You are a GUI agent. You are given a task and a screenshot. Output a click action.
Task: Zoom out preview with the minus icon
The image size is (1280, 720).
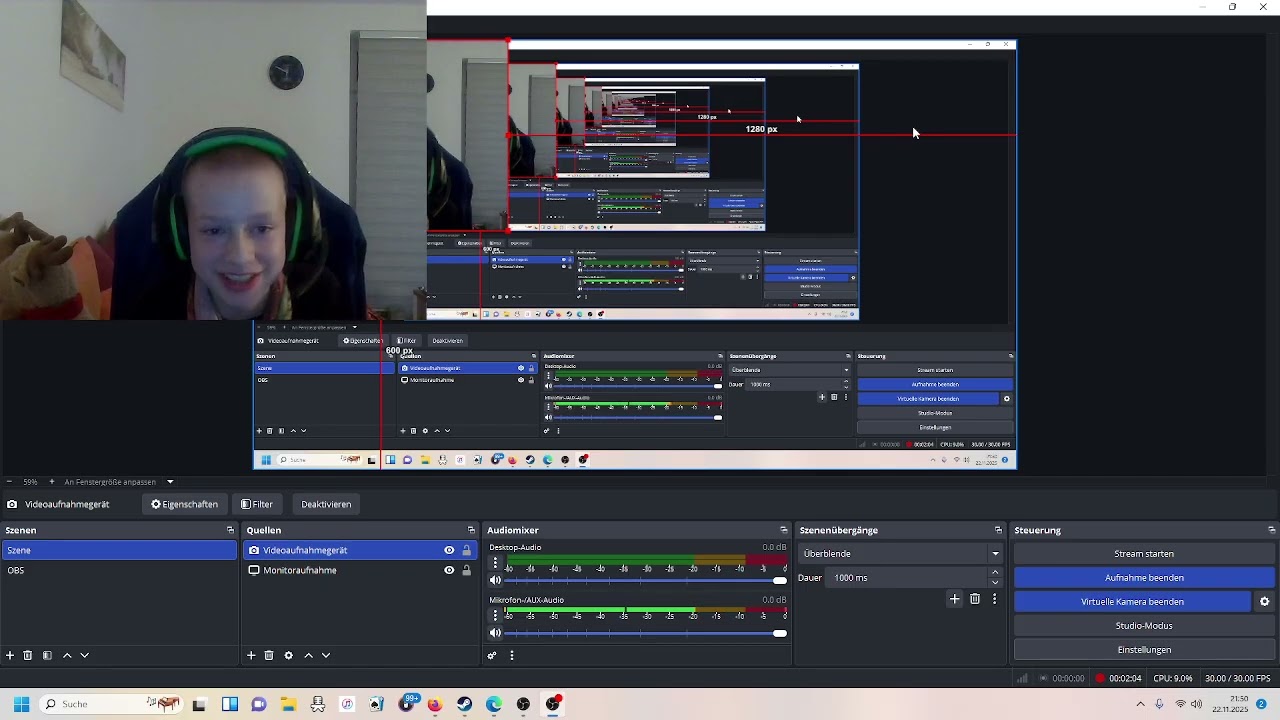pyautogui.click(x=9, y=481)
